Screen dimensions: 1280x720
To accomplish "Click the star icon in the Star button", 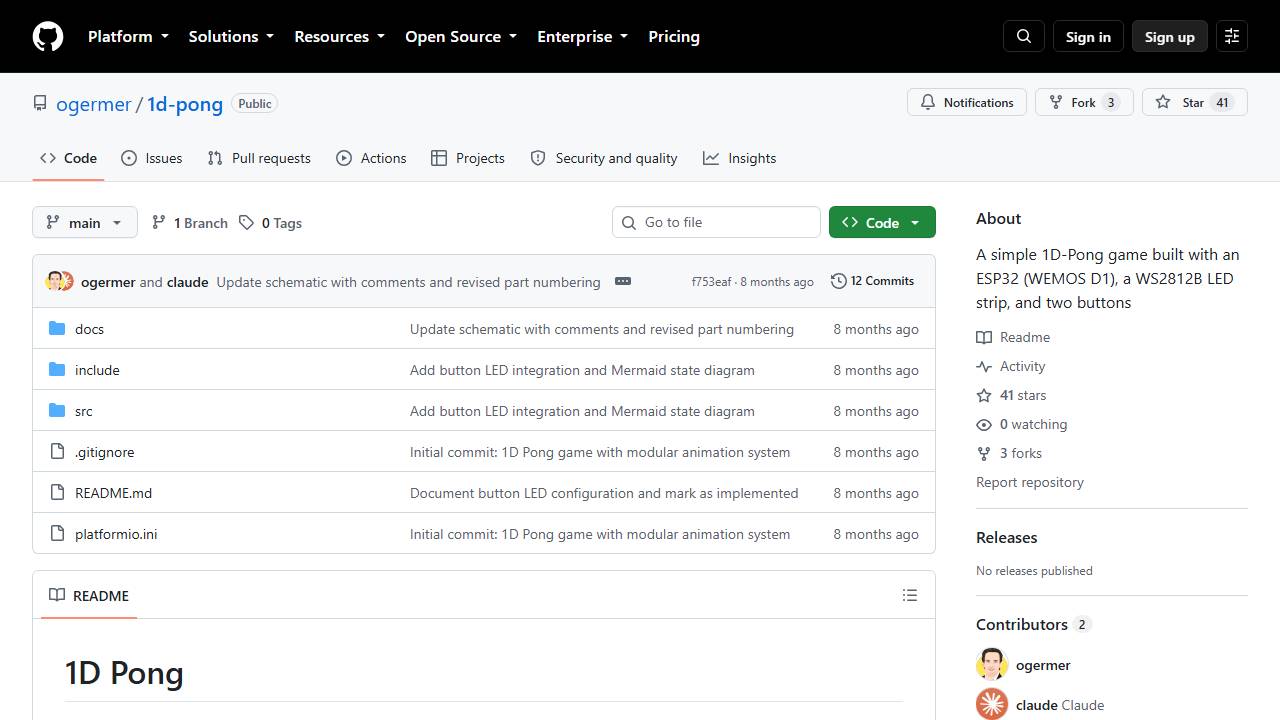I will (x=1163, y=103).
